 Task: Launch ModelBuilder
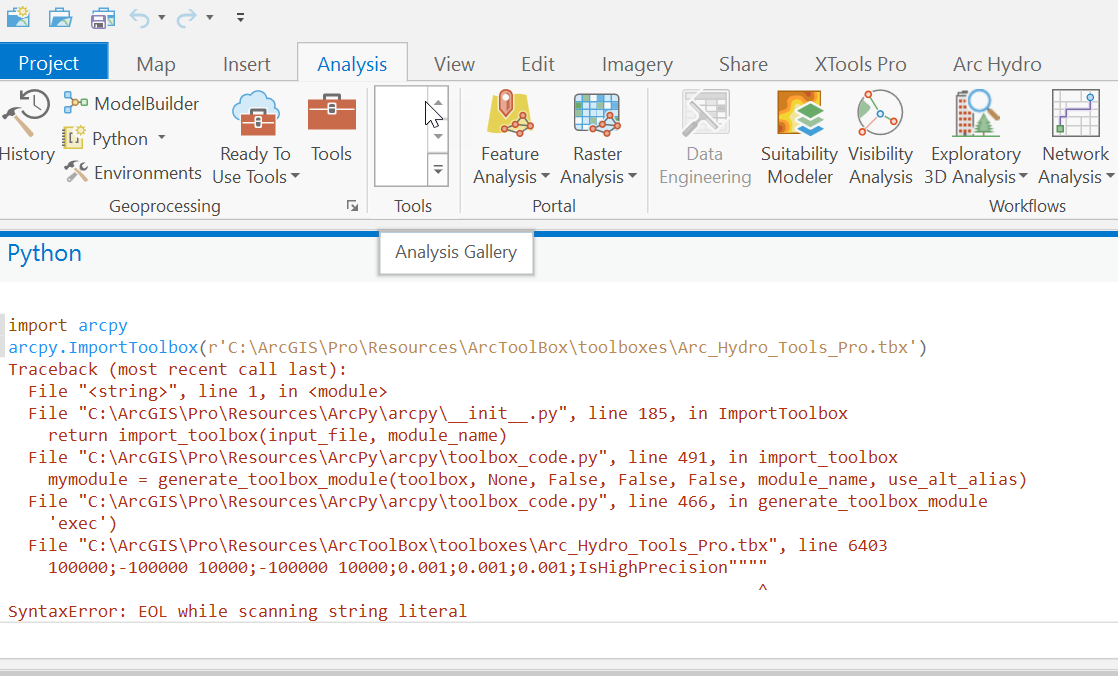[x=129, y=102]
